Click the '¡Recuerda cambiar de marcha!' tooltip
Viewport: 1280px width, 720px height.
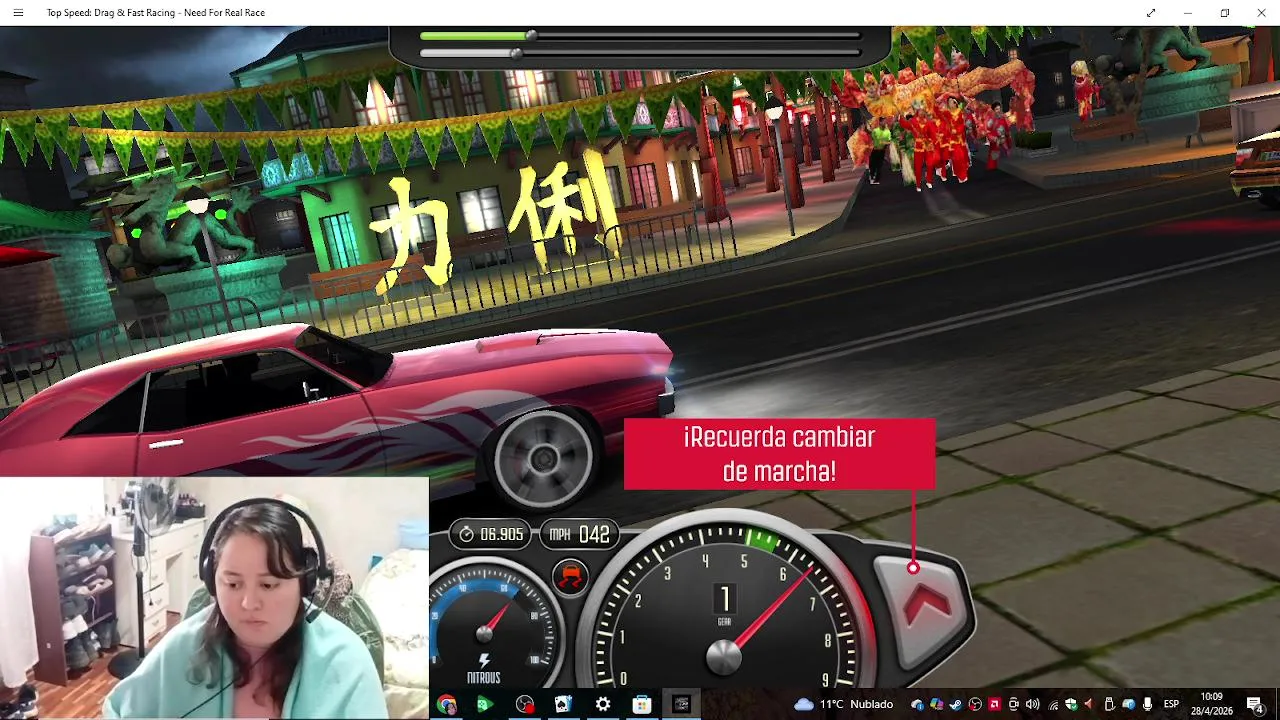[779, 454]
